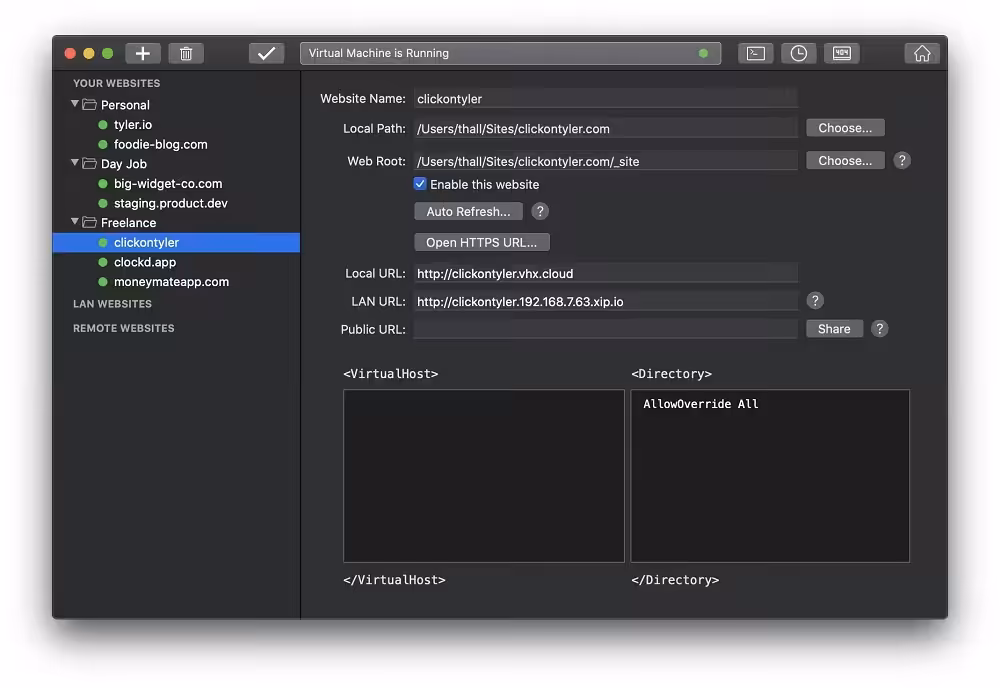Click the Local URL field
Viewport: 1000px width, 688px height.
[605, 274]
